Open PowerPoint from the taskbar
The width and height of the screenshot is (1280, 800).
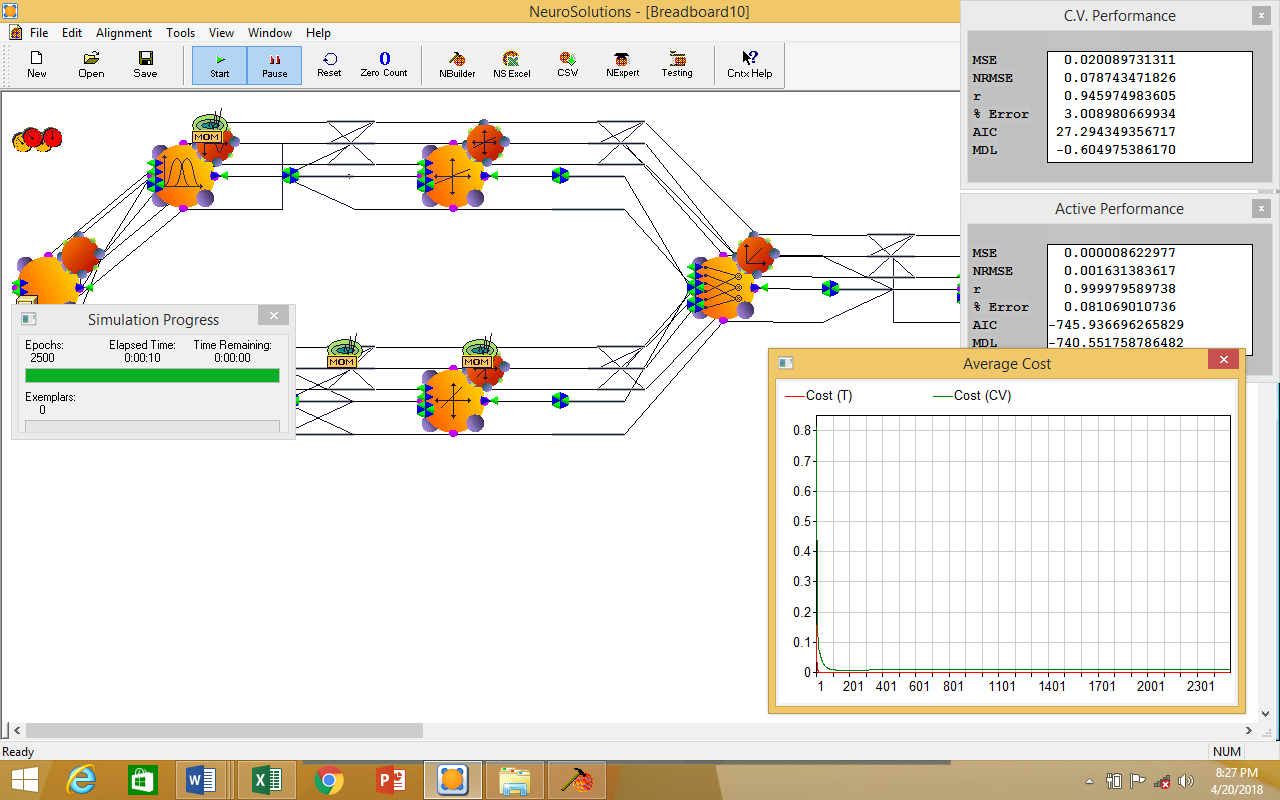click(390, 780)
